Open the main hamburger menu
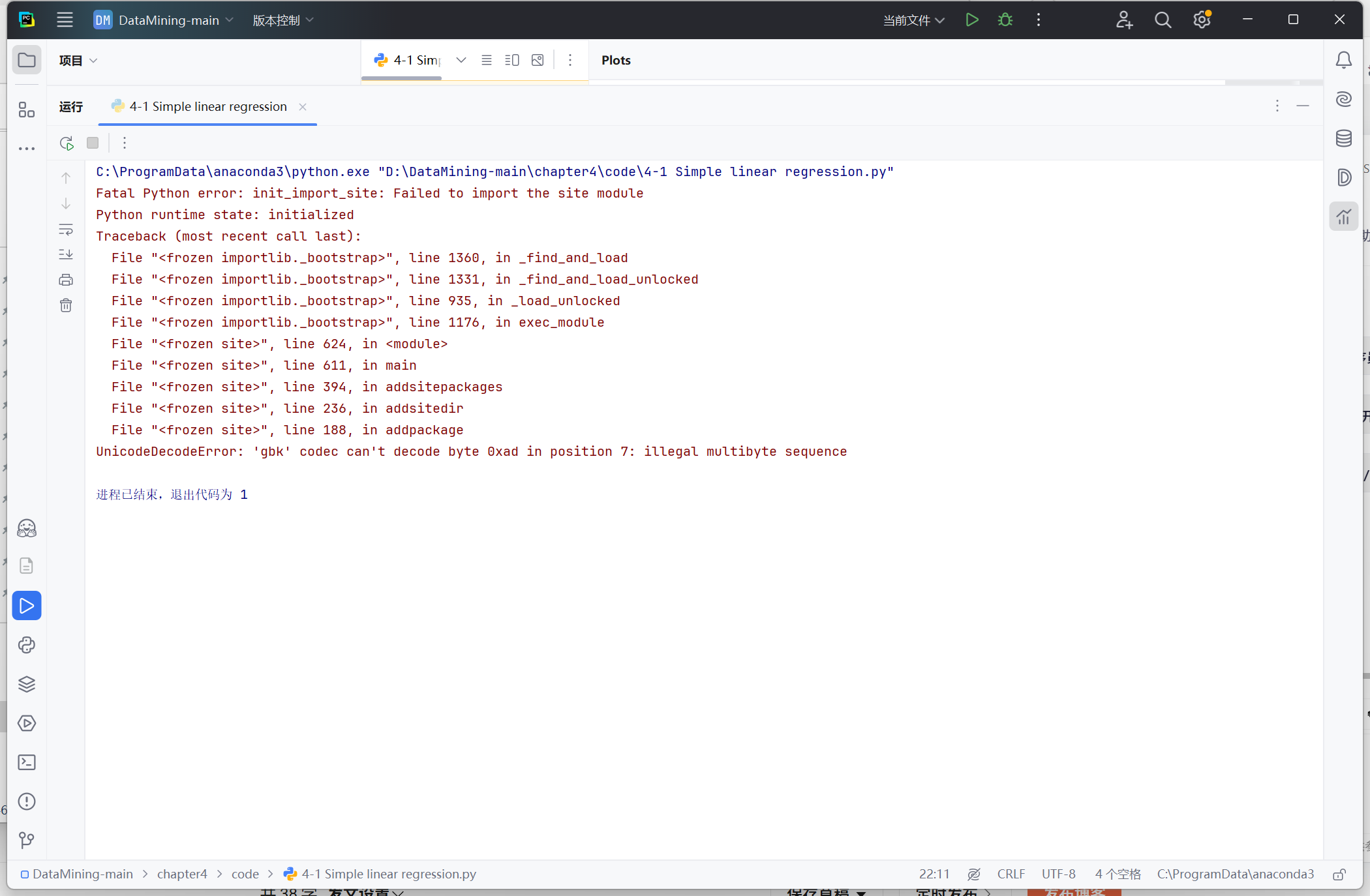This screenshot has width=1370, height=896. [x=65, y=20]
